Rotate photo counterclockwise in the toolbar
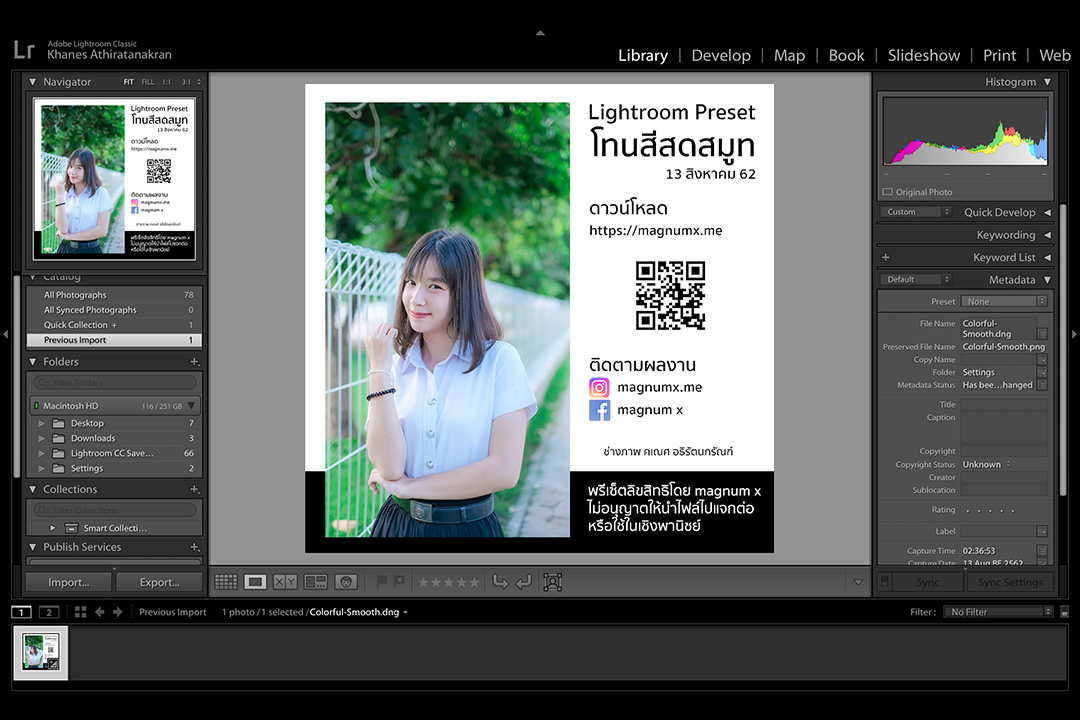 (500, 582)
